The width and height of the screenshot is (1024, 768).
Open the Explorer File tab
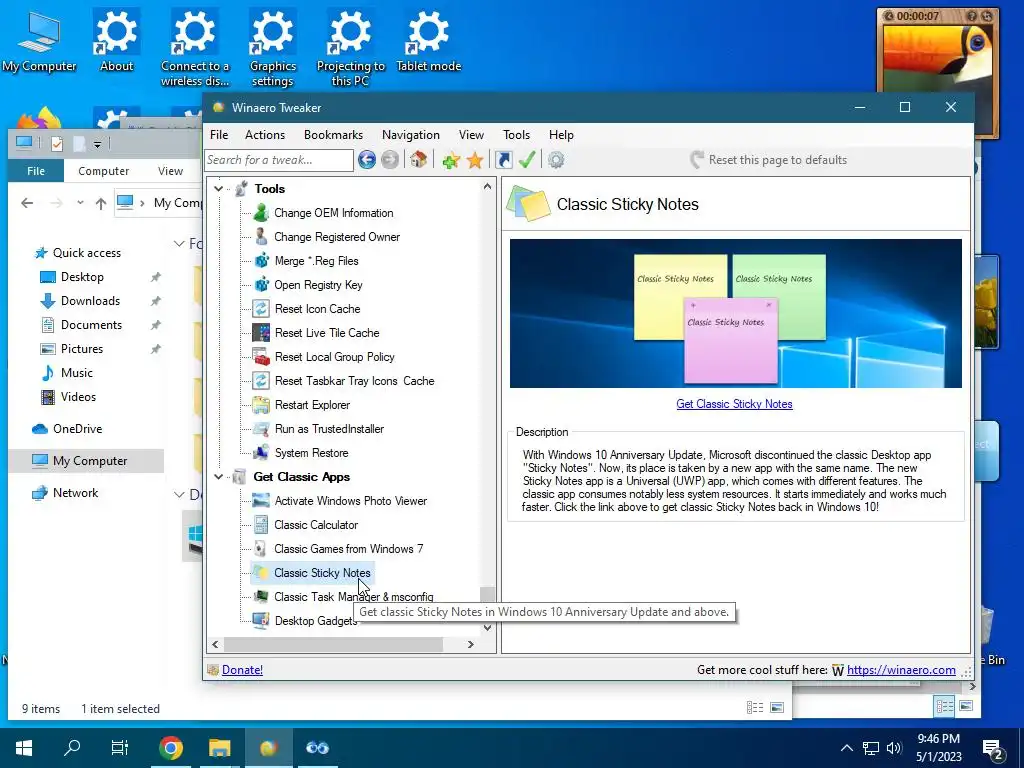(36, 171)
